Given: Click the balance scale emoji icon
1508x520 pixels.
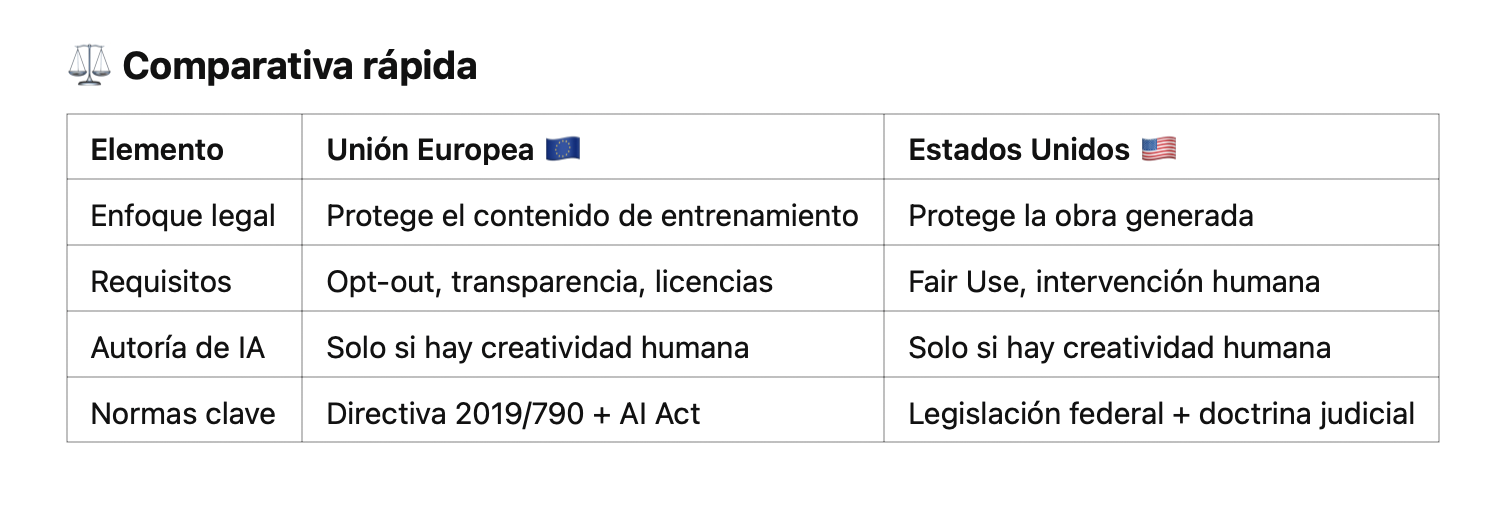Looking at the screenshot, I should click(x=90, y=66).
